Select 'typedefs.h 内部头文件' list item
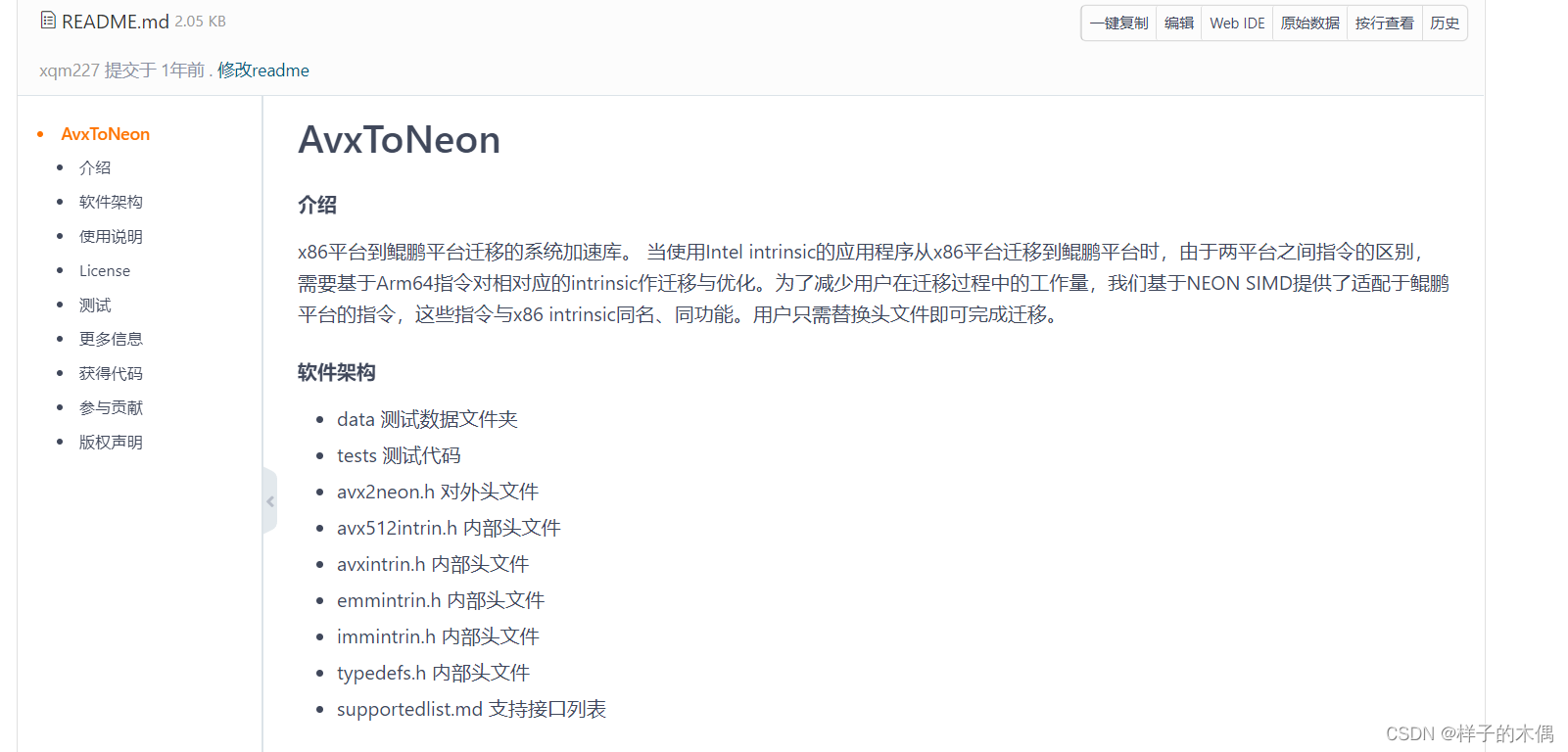Screen dimensions: 1568x752 [x=433, y=674]
